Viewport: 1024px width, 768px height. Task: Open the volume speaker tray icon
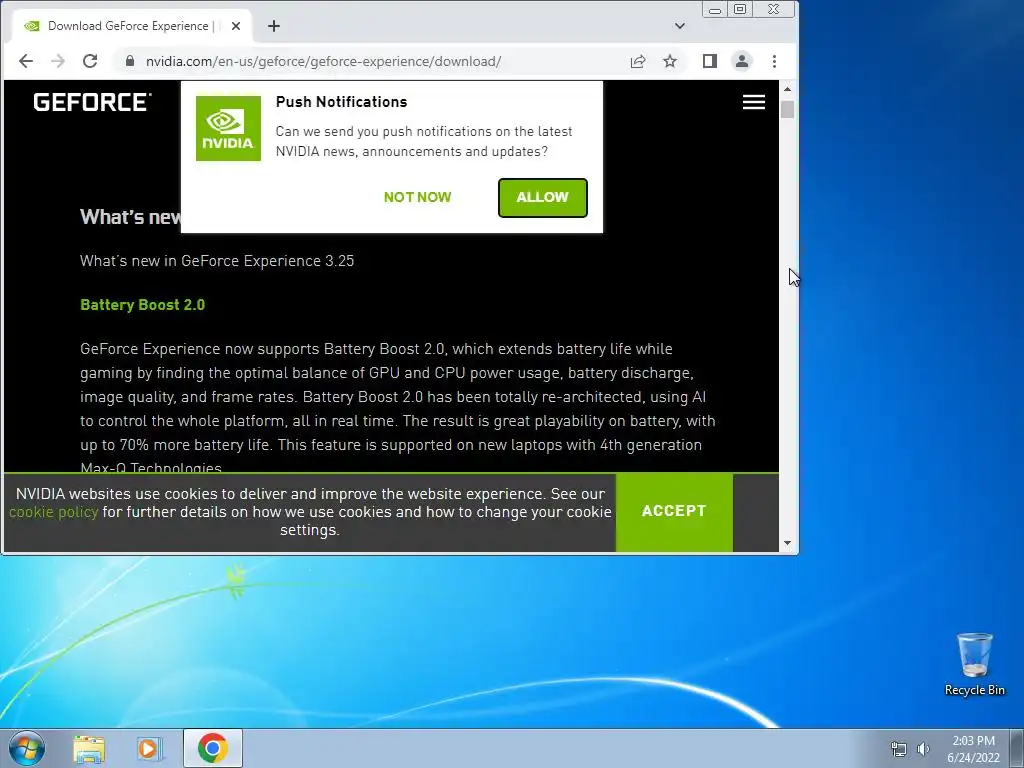point(923,749)
